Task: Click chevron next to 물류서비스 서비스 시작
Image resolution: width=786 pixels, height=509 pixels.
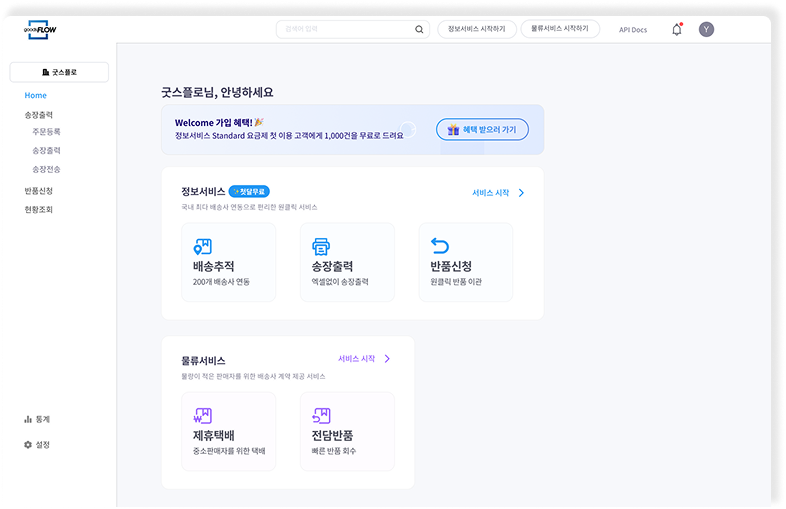Action: pyautogui.click(x=387, y=359)
